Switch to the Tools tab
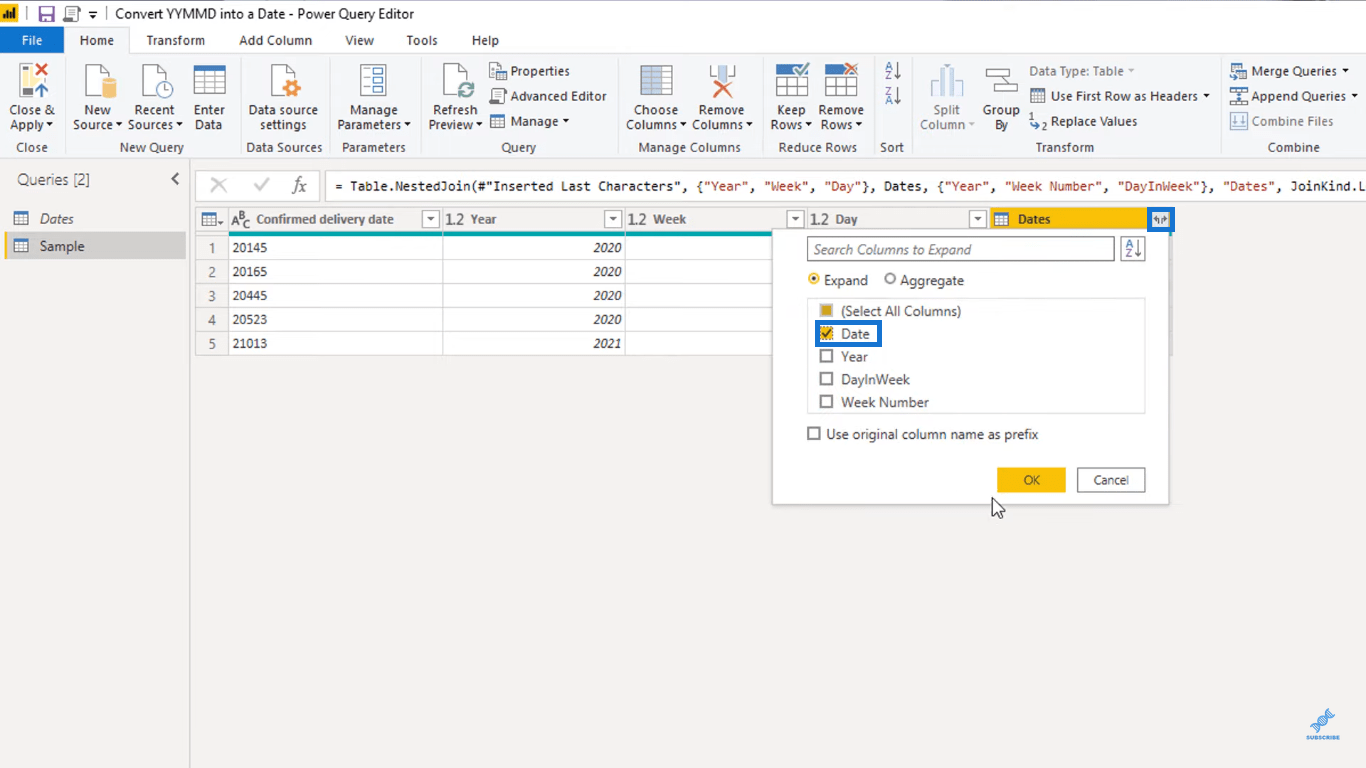The height and width of the screenshot is (768, 1366). (x=421, y=40)
